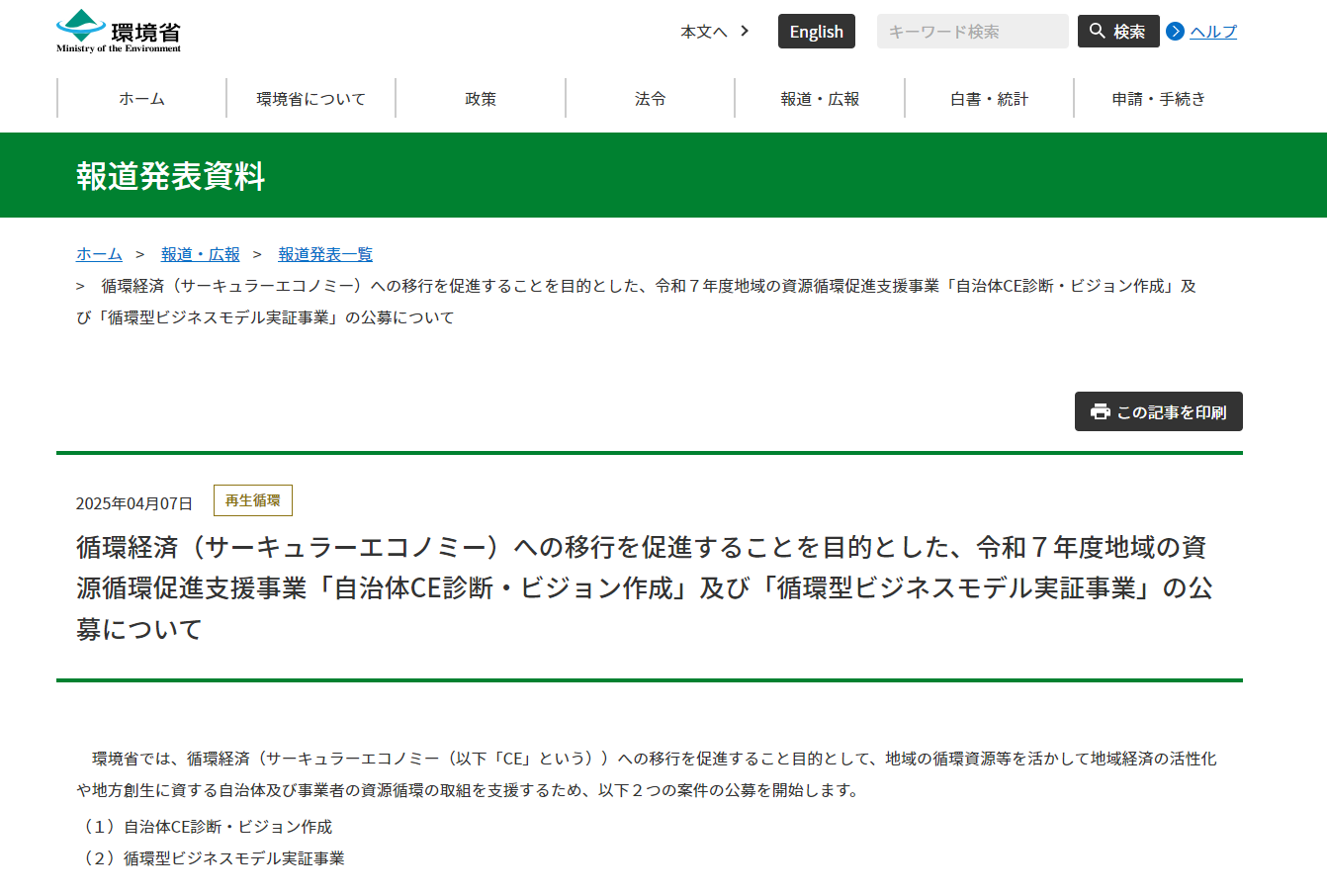Click the 報道・広報 breadcrumb link
Screen dimensions: 1327x896
point(200,254)
